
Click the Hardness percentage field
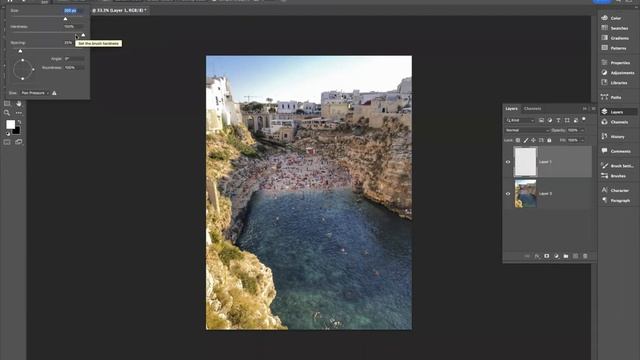coord(73,27)
